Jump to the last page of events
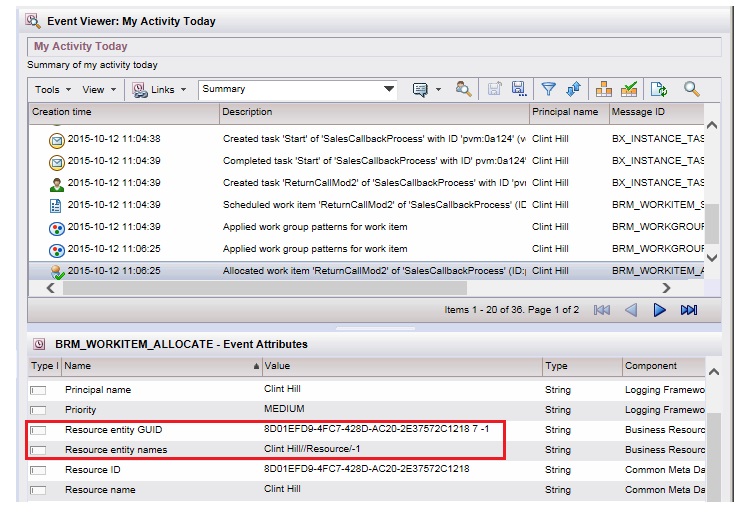This screenshot has width=748, height=517. pyautogui.click(x=689, y=310)
